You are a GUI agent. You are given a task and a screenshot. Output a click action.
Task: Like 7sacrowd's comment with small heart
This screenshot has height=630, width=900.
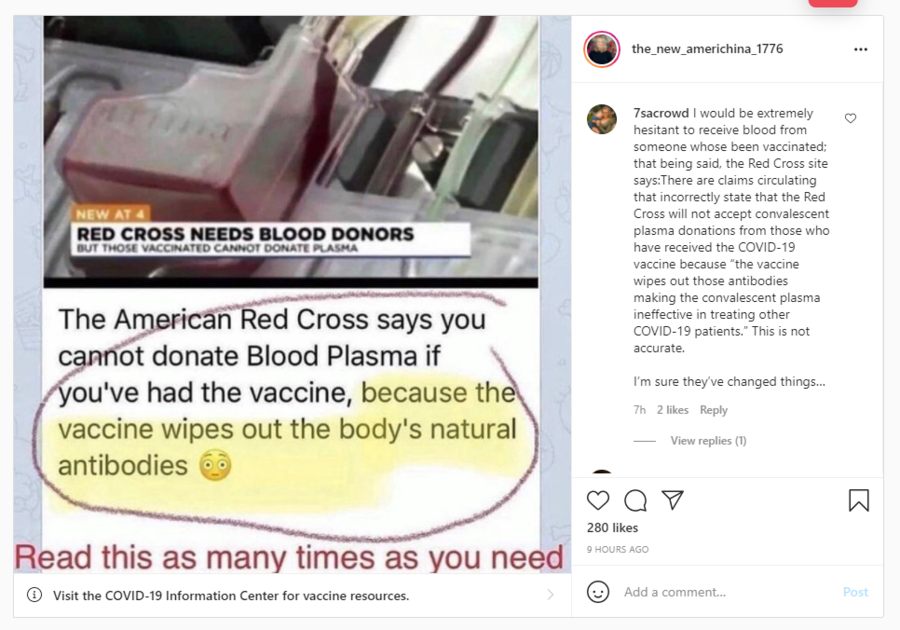(x=851, y=118)
